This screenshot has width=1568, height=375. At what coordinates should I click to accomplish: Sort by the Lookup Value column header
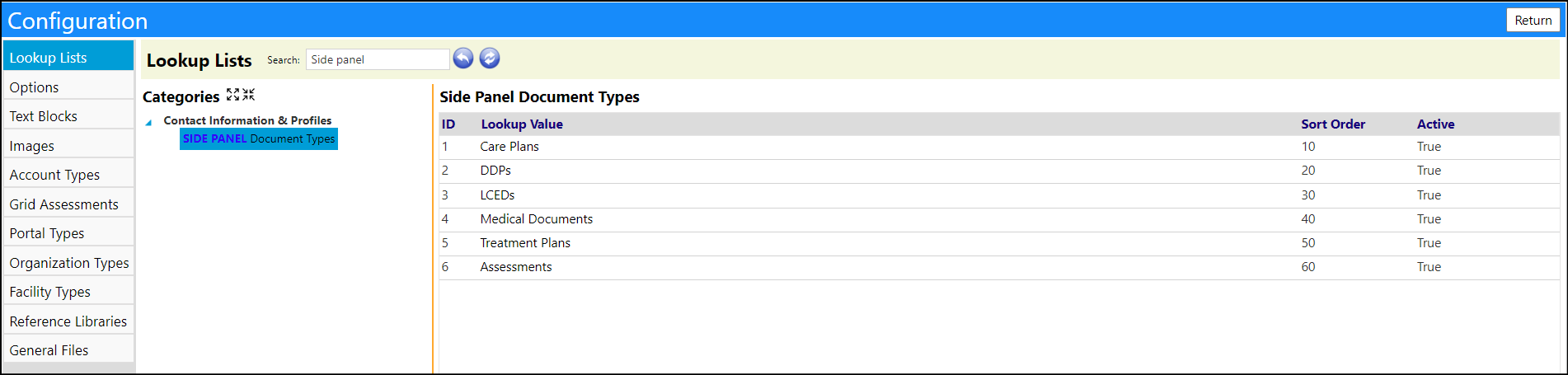coord(522,124)
